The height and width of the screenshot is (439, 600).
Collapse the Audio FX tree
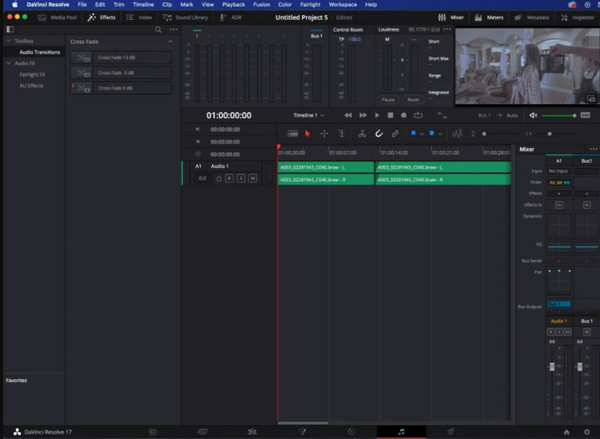9,63
